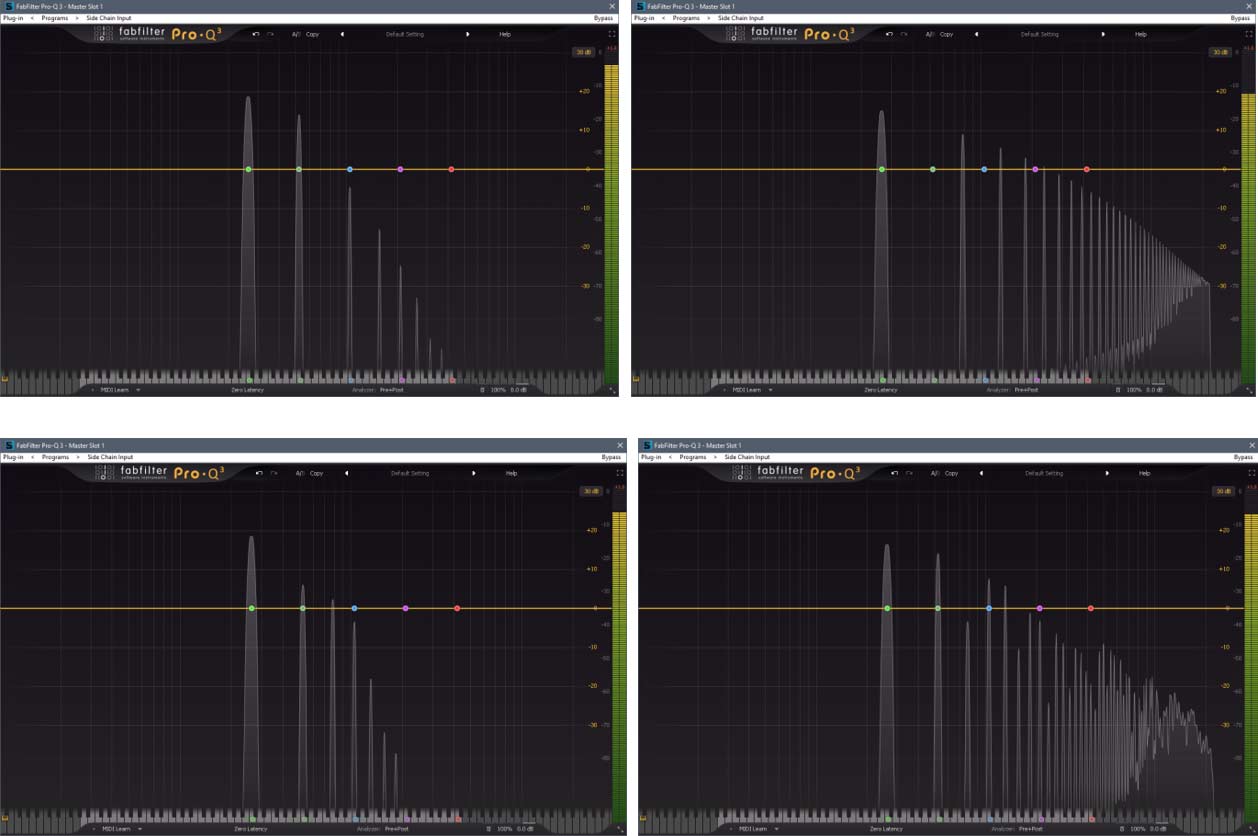Viewport: 1258px width, 836px height.
Task: Select Side Chain Input in the bottom-right window
Action: tap(748, 457)
